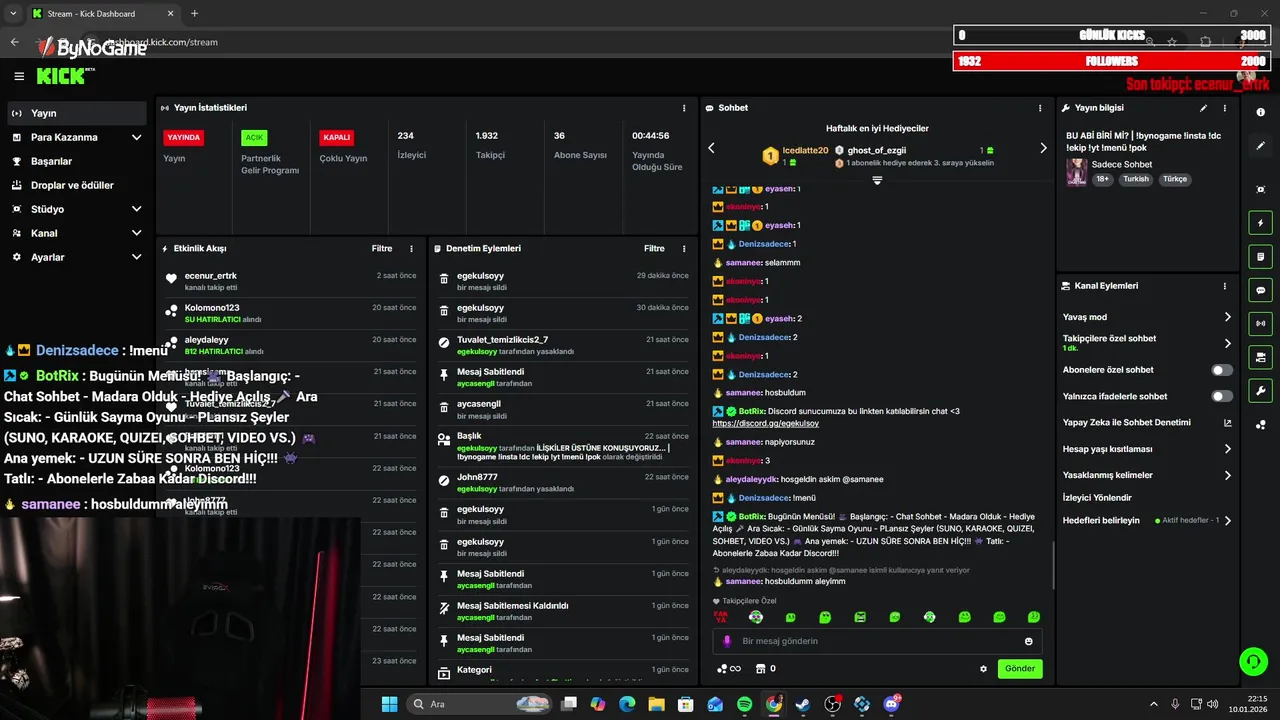Click the info icon in the right sidebar
The width and height of the screenshot is (1280, 720).
[1260, 112]
